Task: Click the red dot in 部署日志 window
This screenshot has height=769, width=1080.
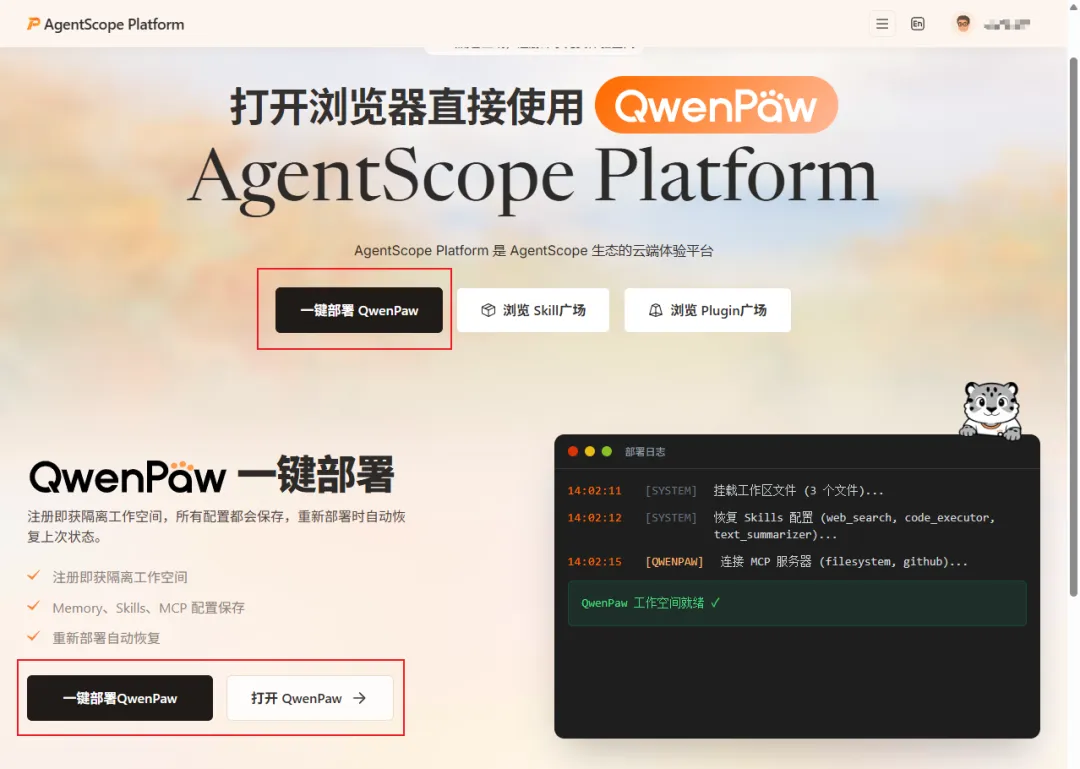Action: [x=572, y=451]
